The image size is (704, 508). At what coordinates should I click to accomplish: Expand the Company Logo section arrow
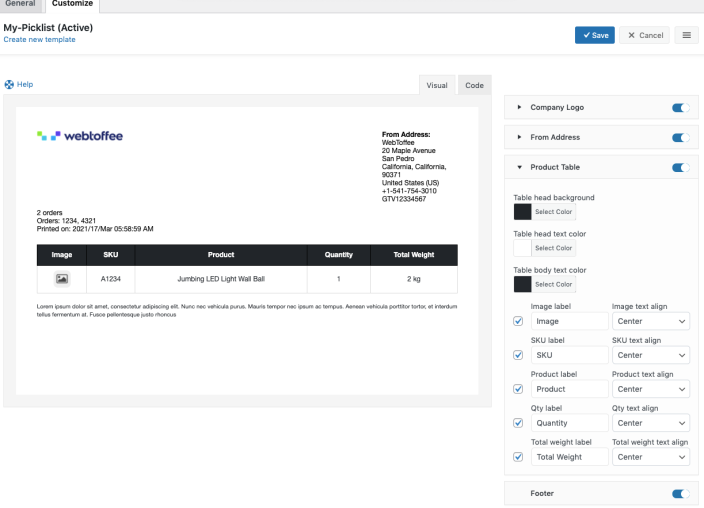tap(519, 107)
